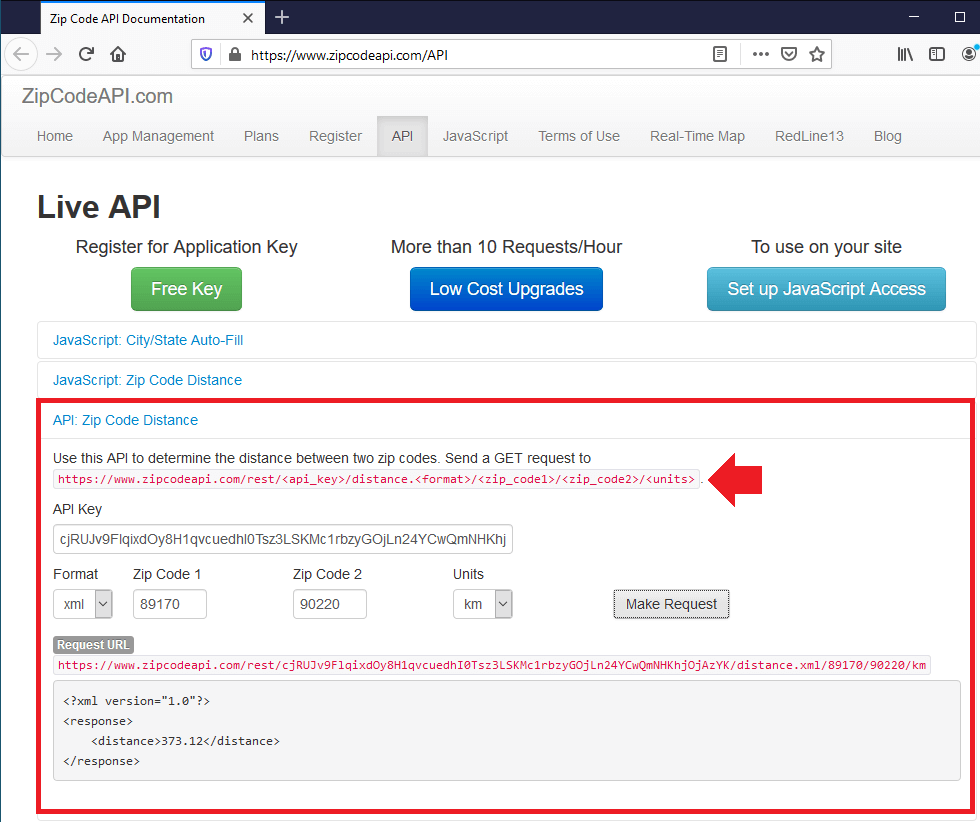This screenshot has width=980, height=822.
Task: Expand JavaScript: Zip Code Distance section
Action: (x=148, y=381)
